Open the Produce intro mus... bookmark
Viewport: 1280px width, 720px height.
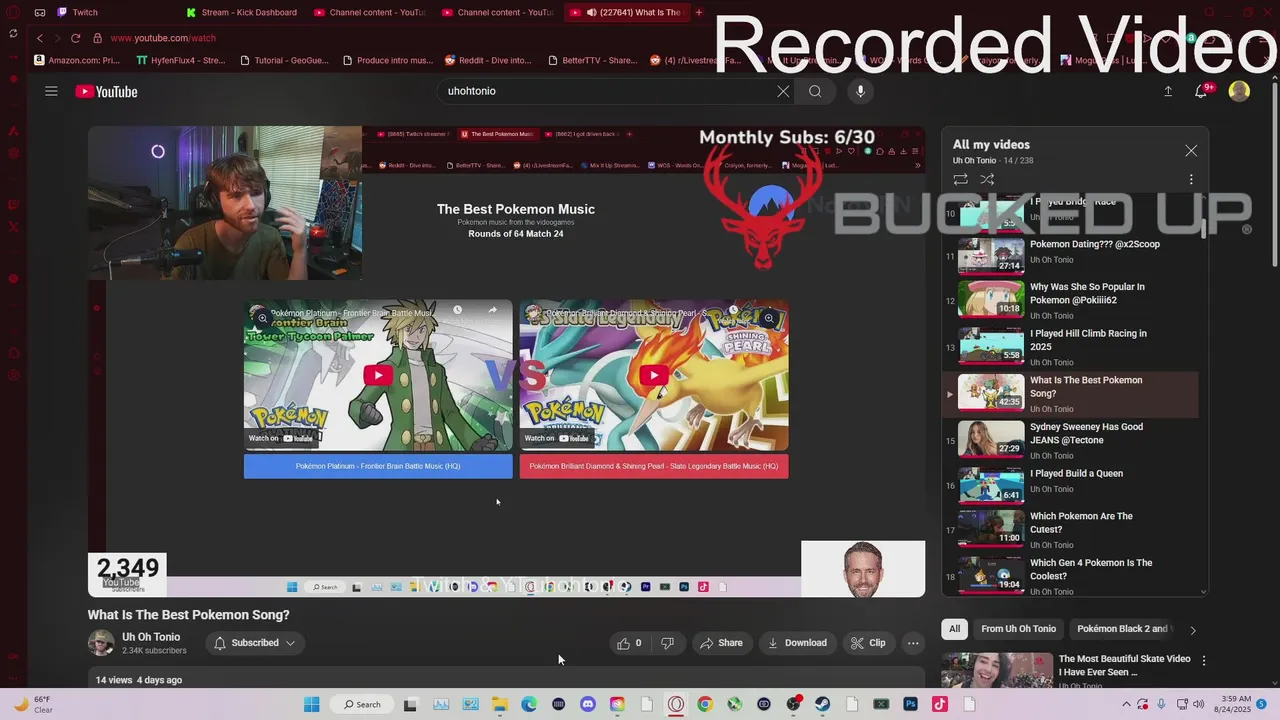[x=387, y=60]
